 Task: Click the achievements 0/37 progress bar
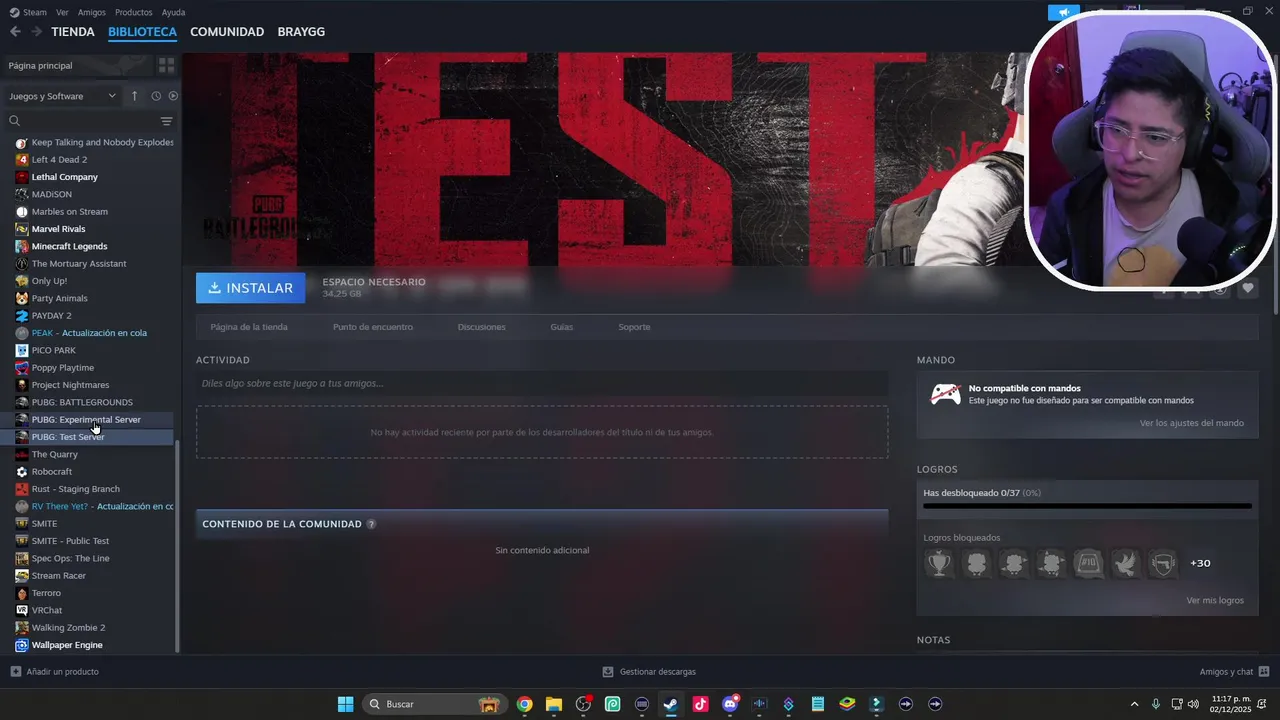pos(1087,506)
